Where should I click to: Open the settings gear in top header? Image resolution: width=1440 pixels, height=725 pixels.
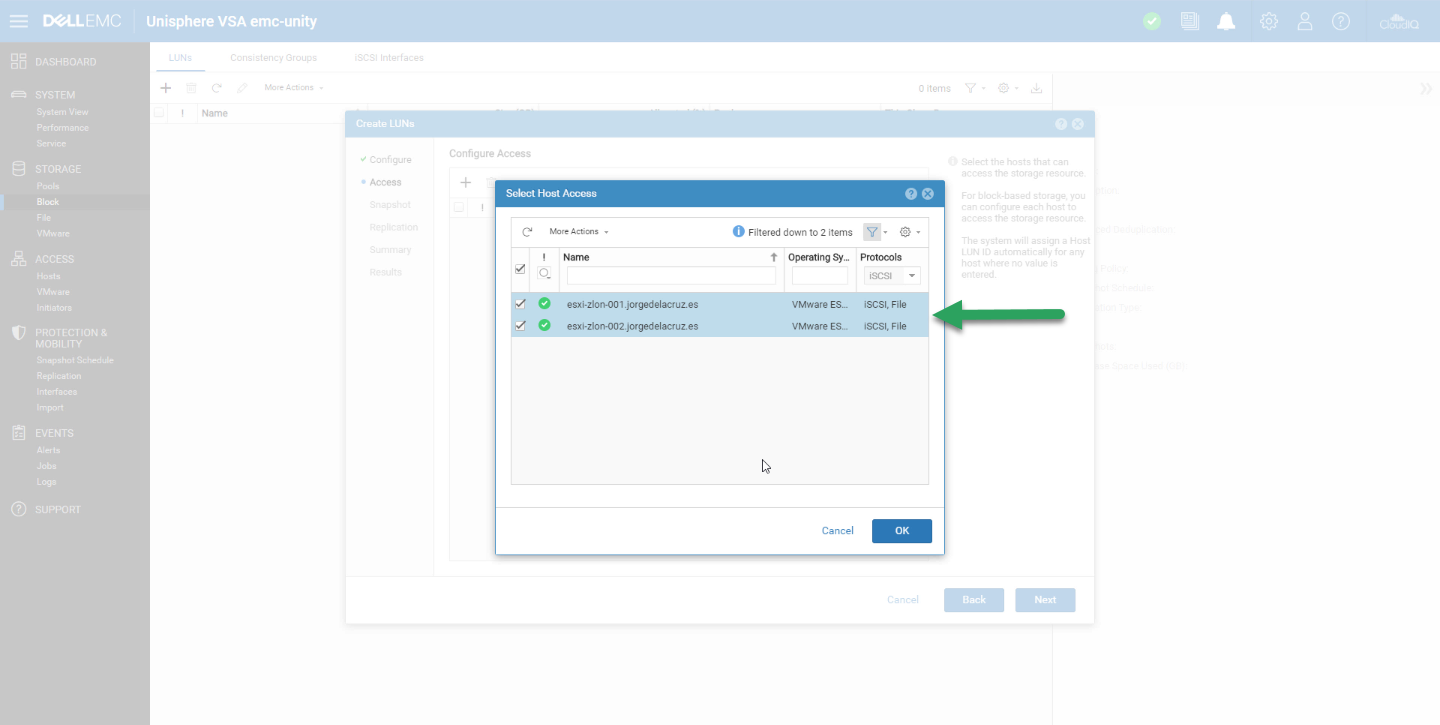[1269, 21]
